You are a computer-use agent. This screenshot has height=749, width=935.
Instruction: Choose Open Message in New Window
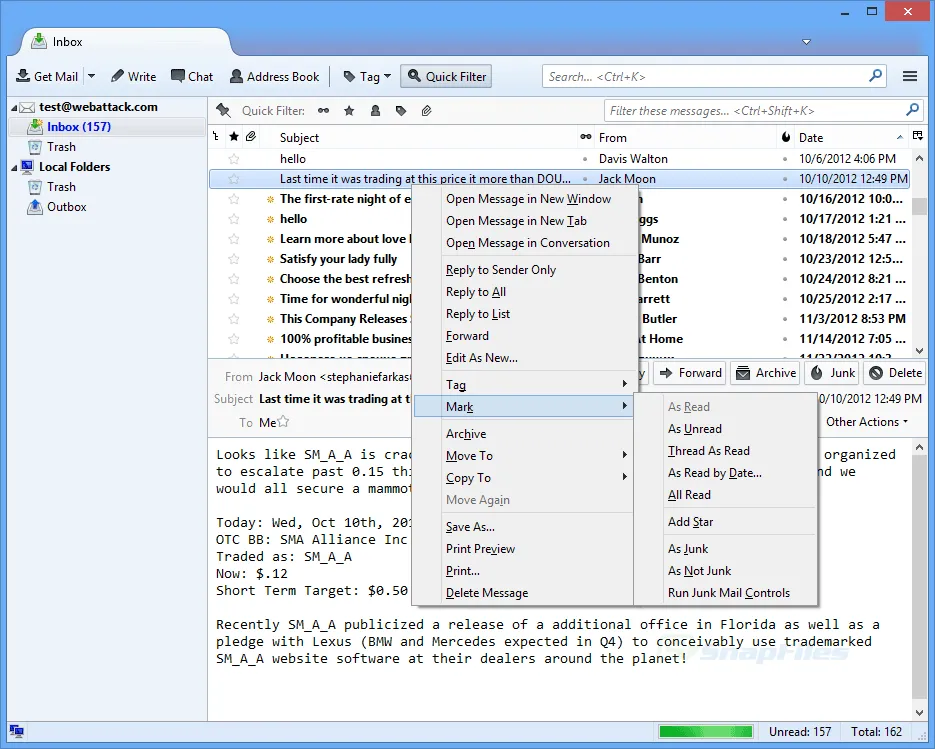528,199
